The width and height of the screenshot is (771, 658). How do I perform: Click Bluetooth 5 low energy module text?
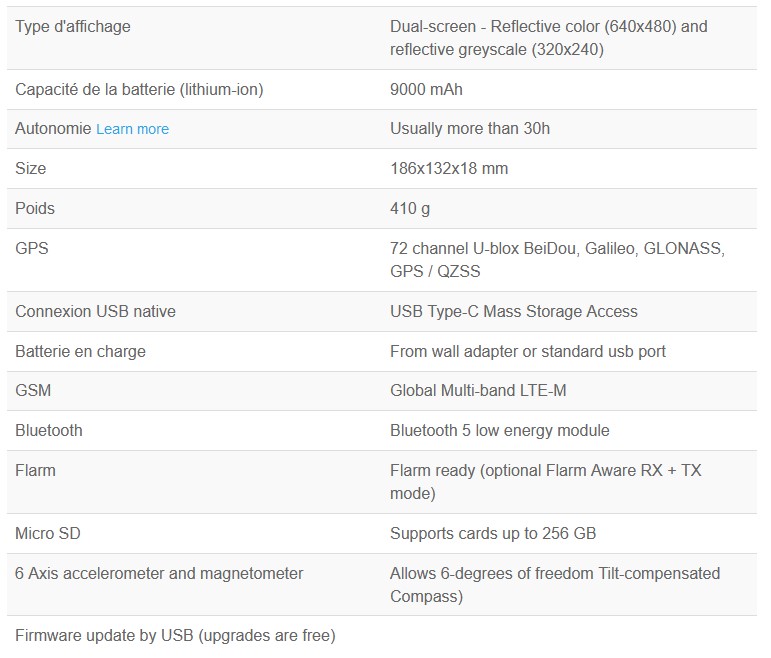(500, 431)
